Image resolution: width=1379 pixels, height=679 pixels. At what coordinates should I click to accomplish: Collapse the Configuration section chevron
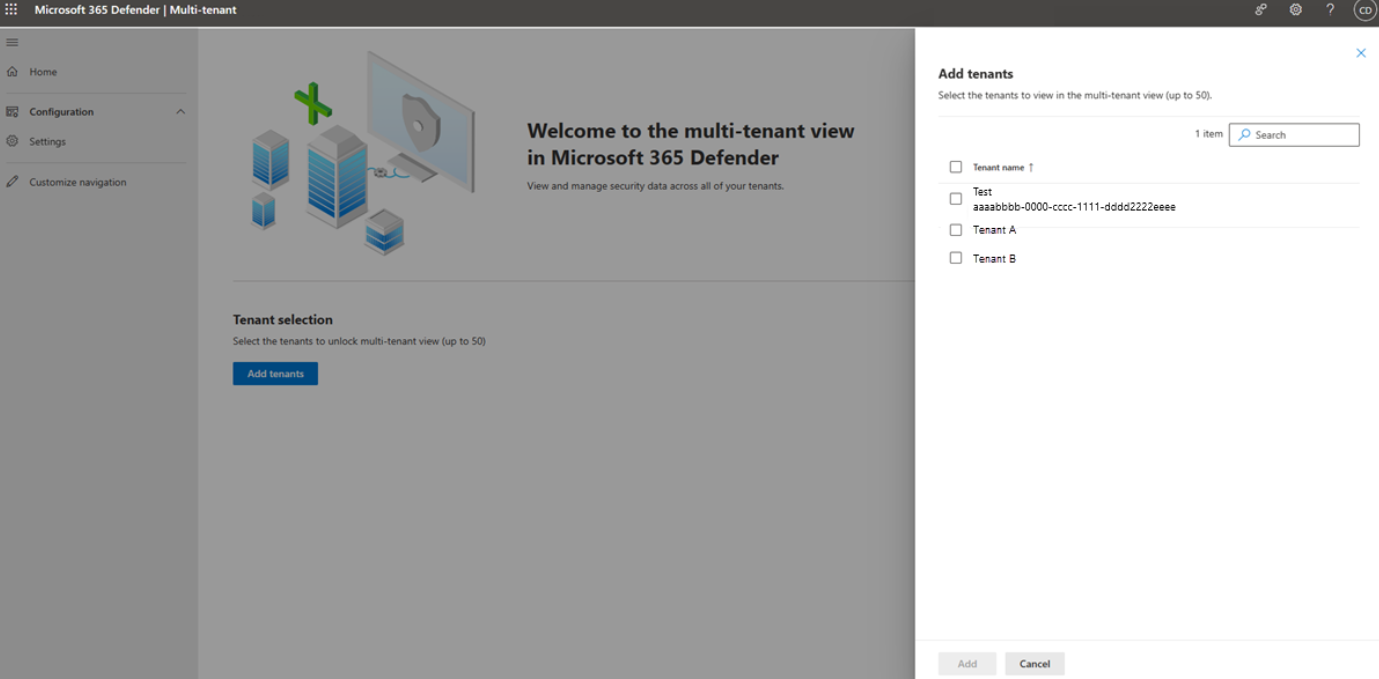click(181, 111)
